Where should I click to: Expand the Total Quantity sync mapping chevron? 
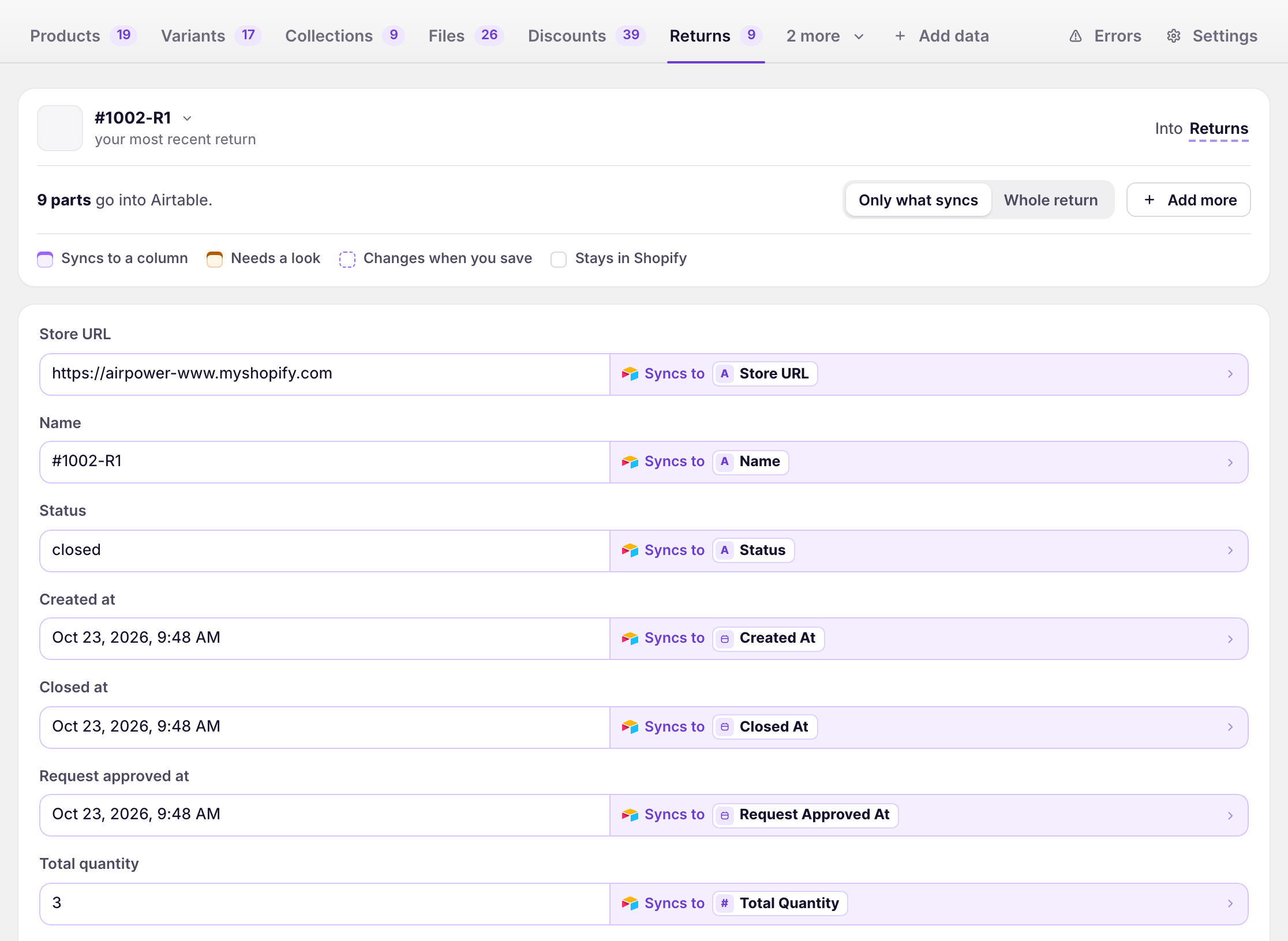coord(1230,903)
